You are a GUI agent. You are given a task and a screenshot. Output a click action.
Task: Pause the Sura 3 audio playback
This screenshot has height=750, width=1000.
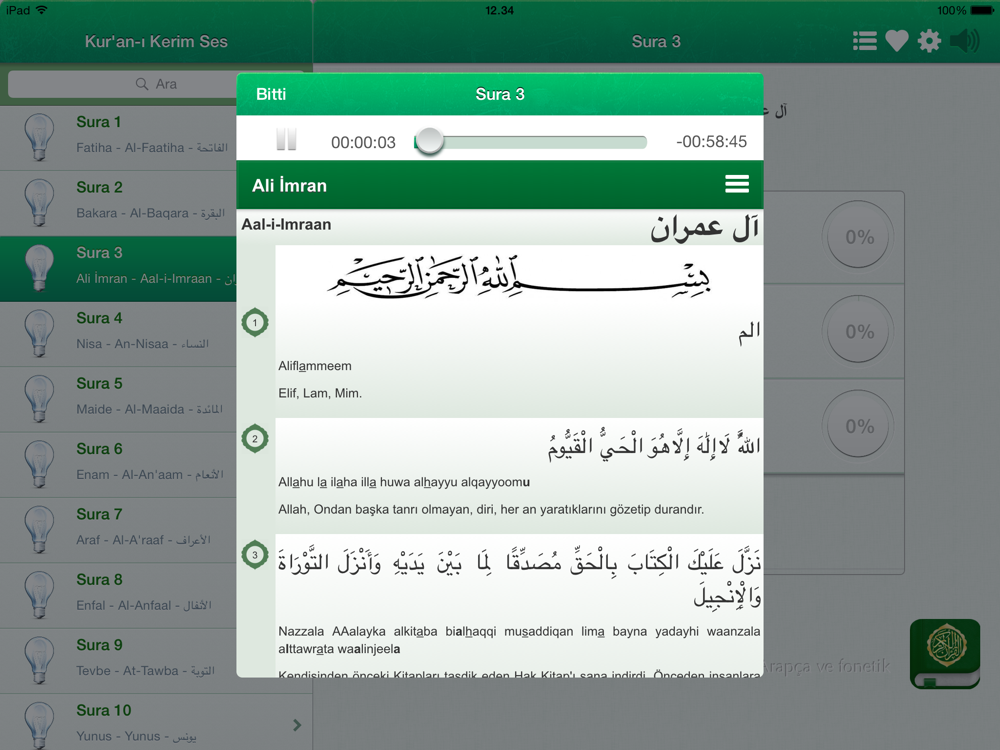pos(286,139)
